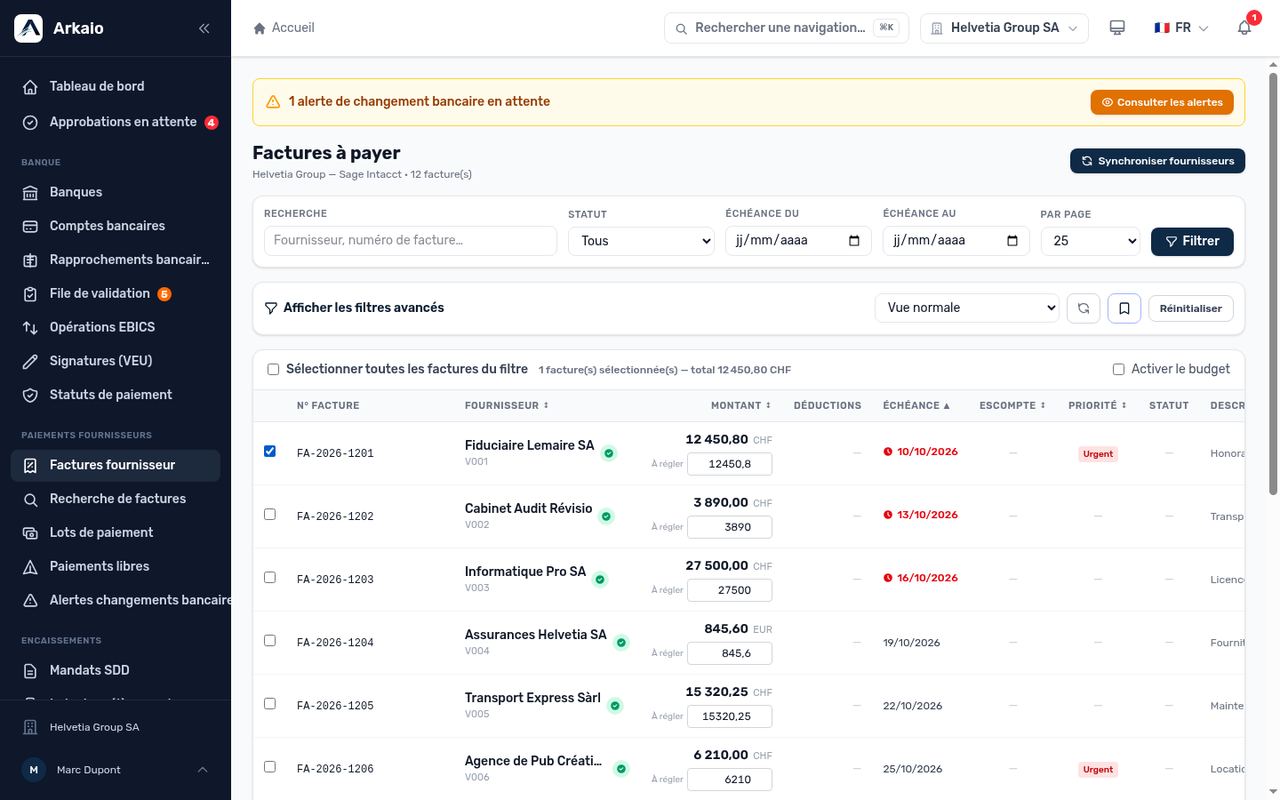This screenshot has width=1280, height=800.
Task: Enable the 'Activer le budget' checkbox
Action: 1119,369
